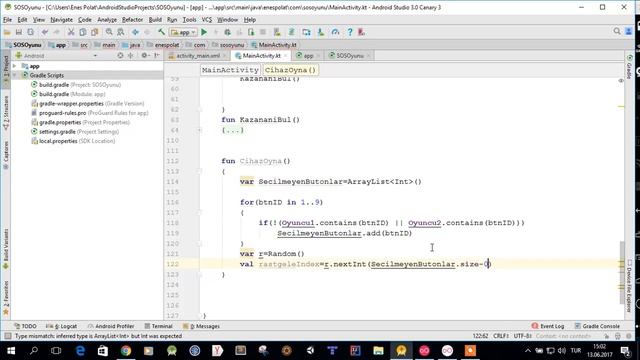Toggle Device File Explorer side tab
The width and height of the screenshot is (640, 360).
[629, 286]
